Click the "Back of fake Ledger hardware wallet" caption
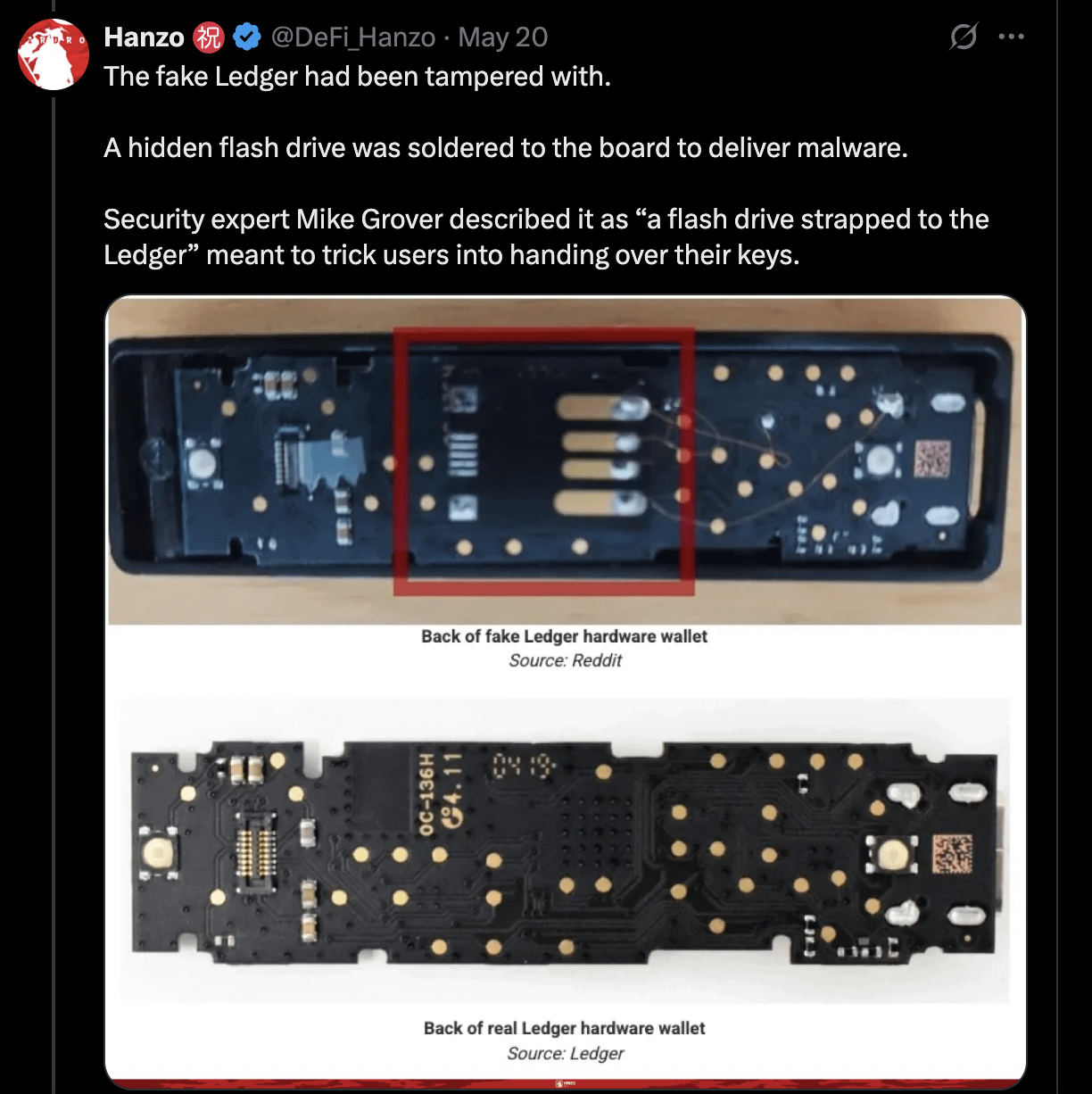 pos(564,636)
